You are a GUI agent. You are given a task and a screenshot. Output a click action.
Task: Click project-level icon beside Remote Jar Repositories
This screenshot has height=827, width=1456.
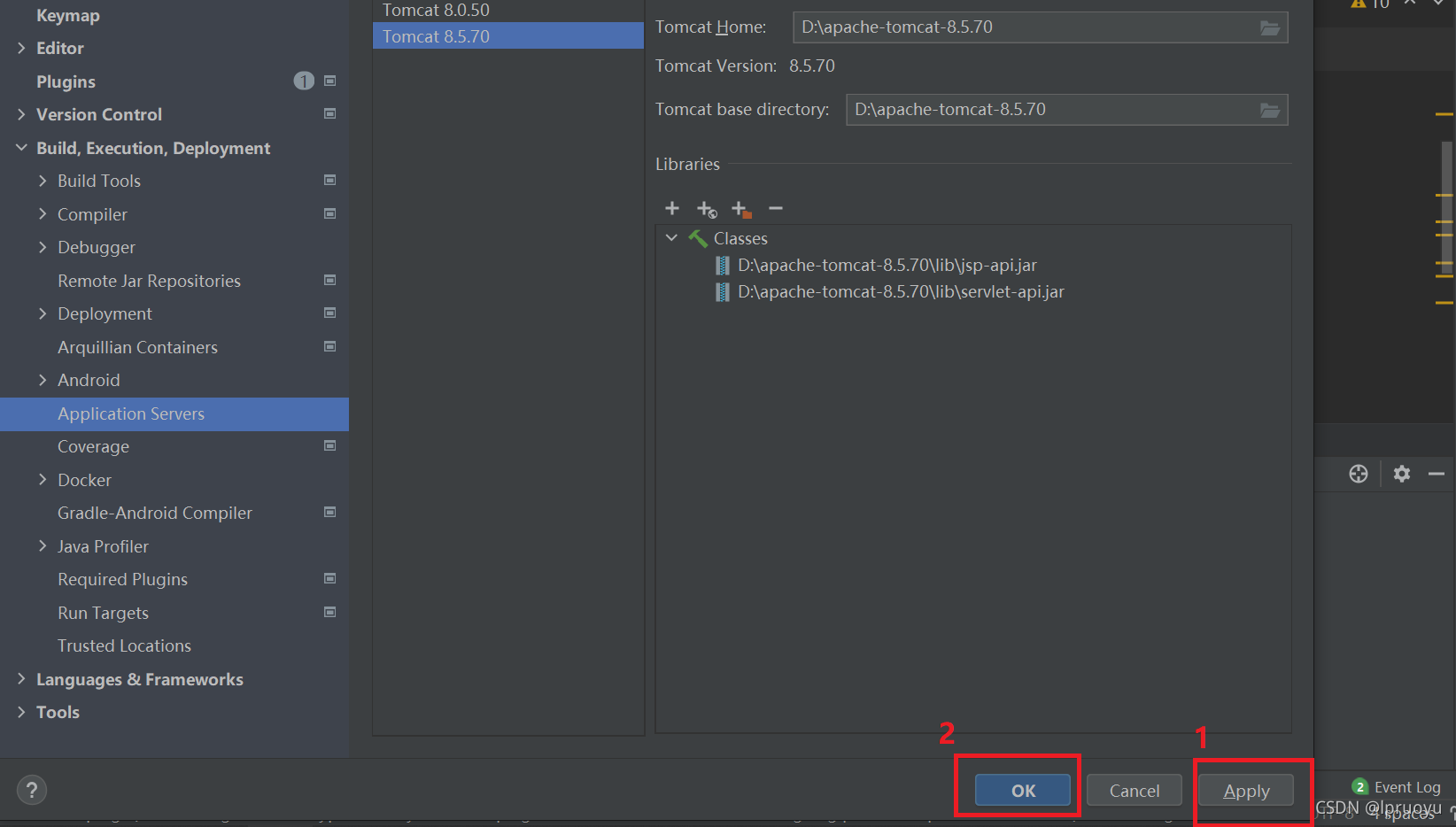coord(330,280)
